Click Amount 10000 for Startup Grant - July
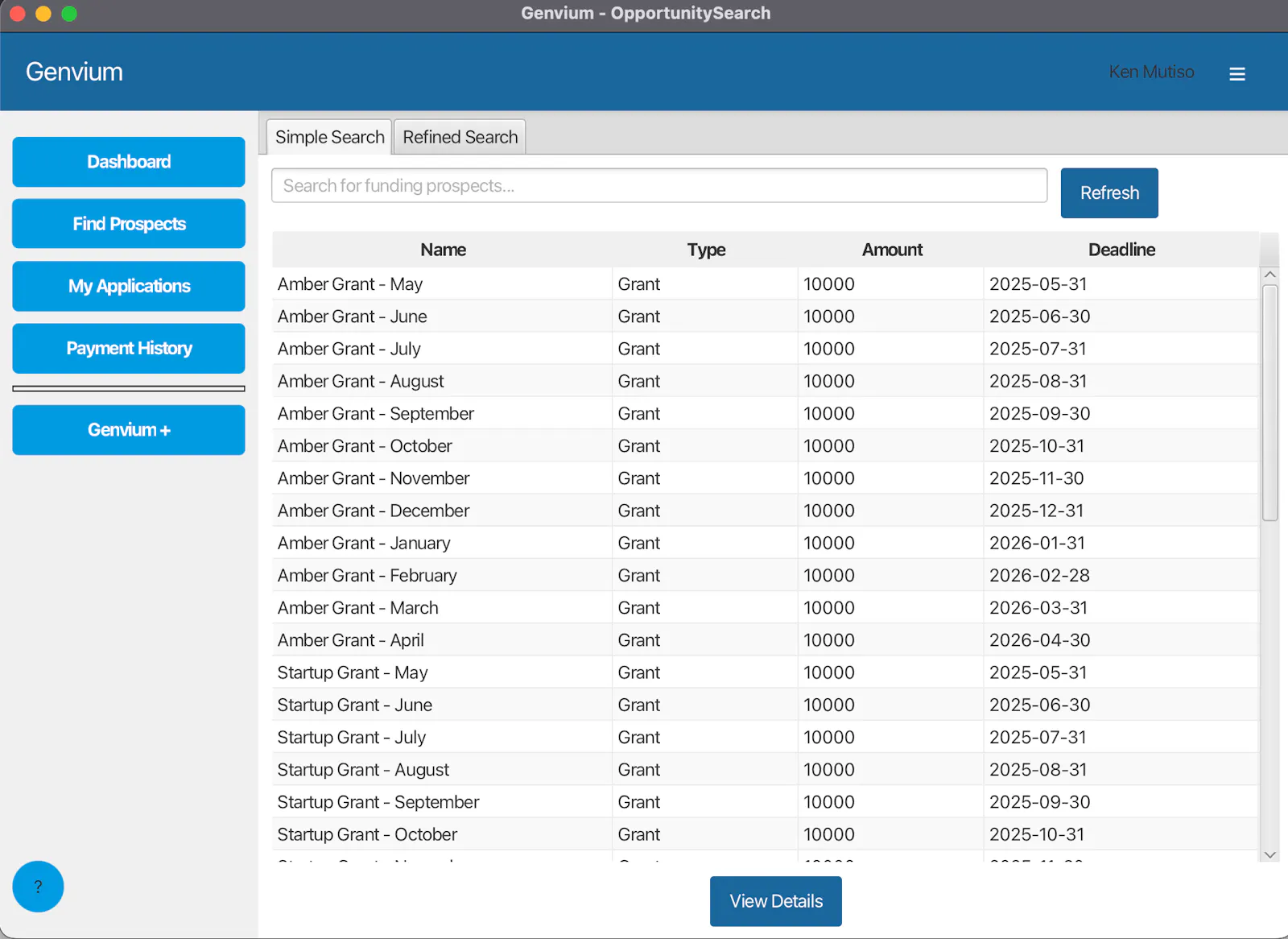Viewport: 1288px width, 939px height. tap(891, 737)
